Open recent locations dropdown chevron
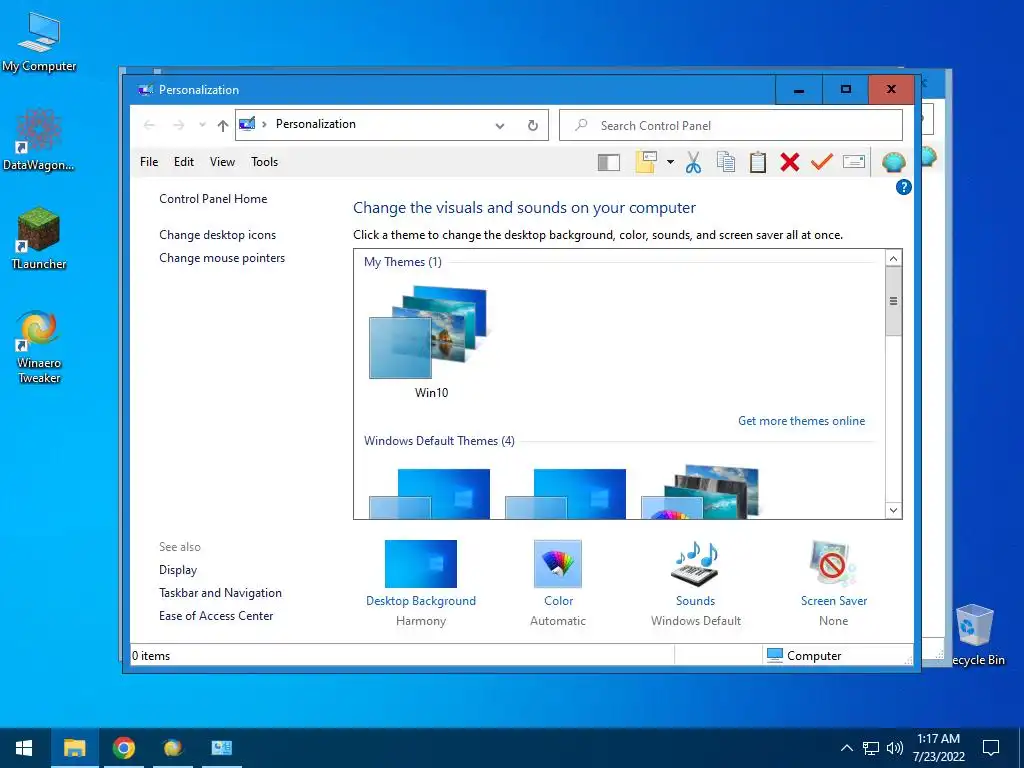The width and height of the screenshot is (1024, 768). pyautogui.click(x=202, y=125)
